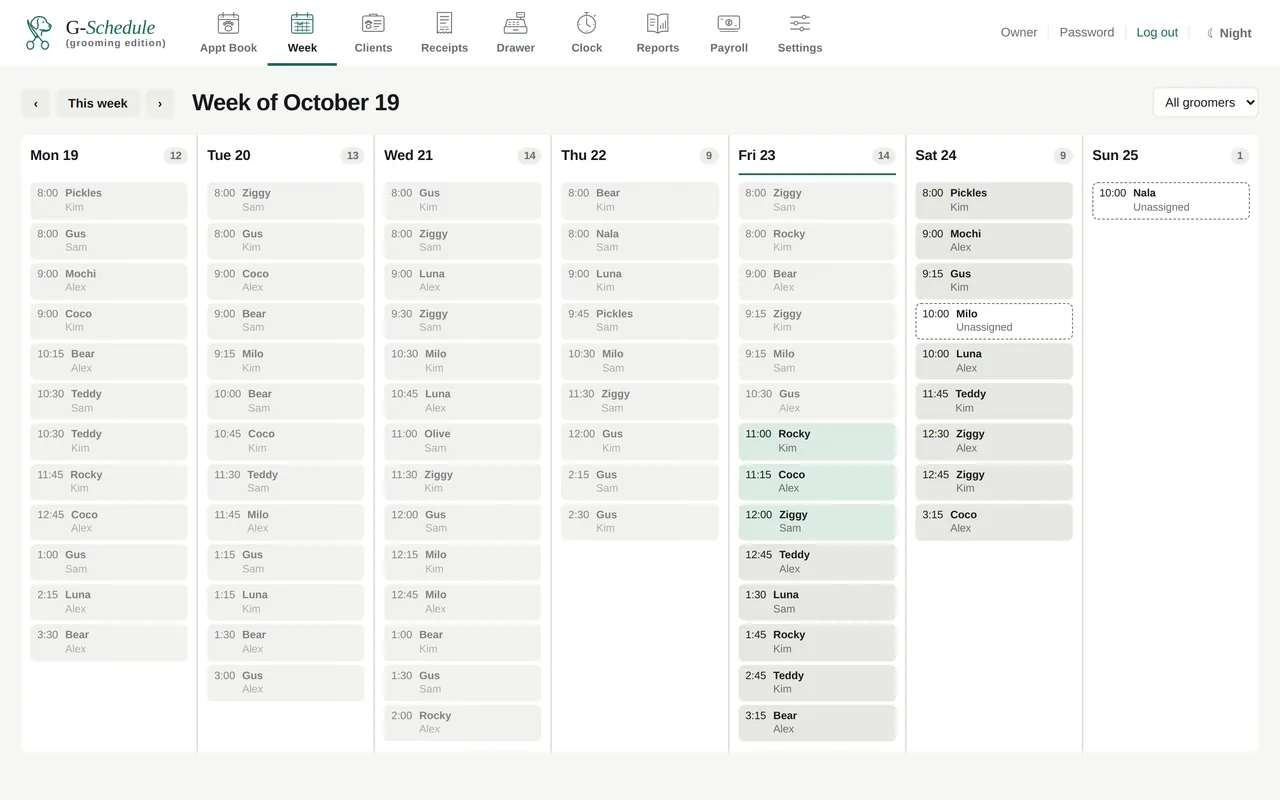The height and width of the screenshot is (800, 1280).
Task: Click the Fri 23 day header
Action: [x=757, y=155]
